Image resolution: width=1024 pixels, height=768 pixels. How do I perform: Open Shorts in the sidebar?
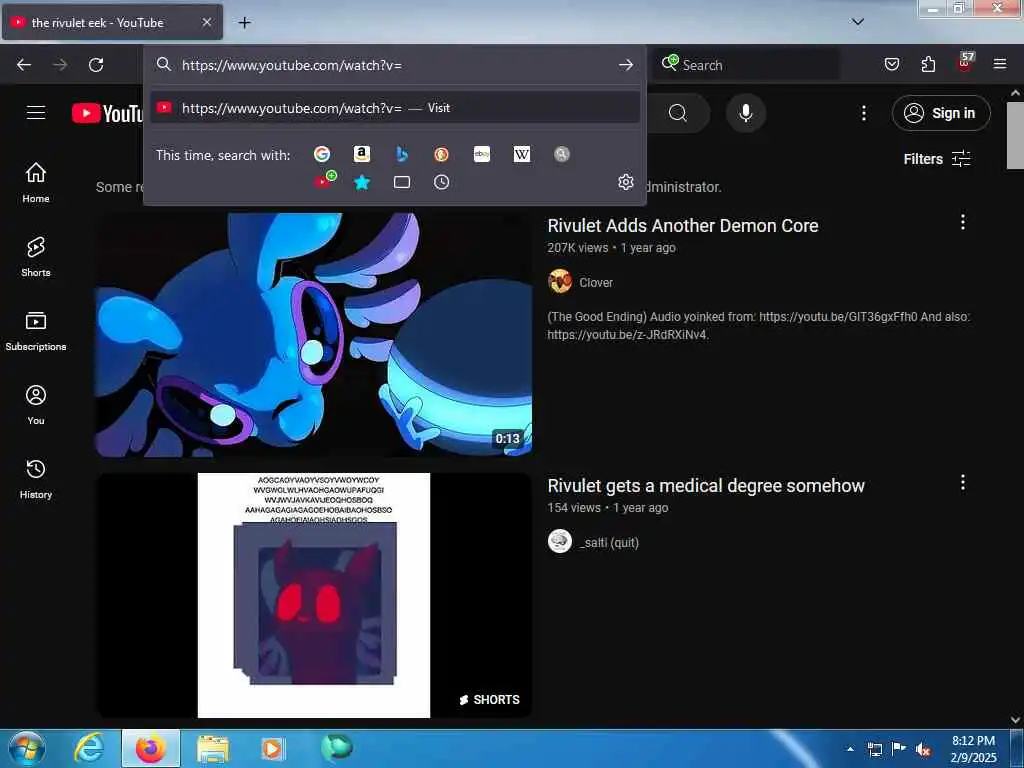point(36,257)
